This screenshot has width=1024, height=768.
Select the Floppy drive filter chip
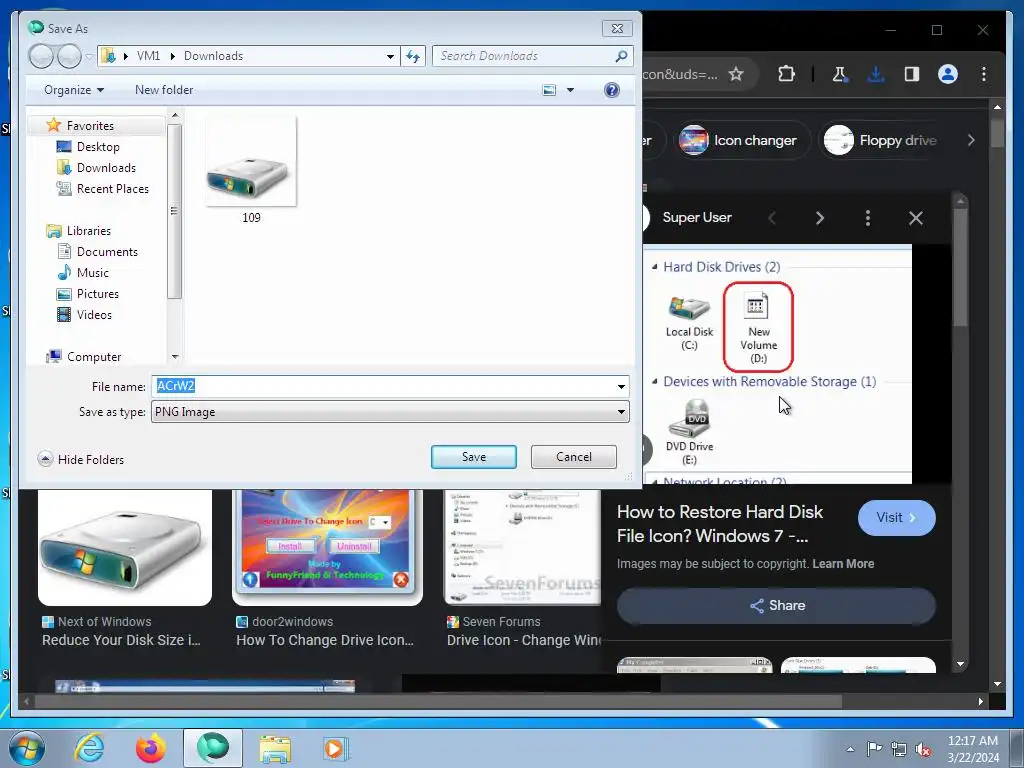[882, 140]
